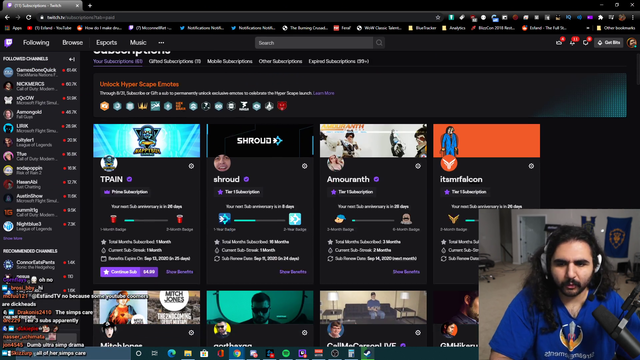This screenshot has width=640, height=360.
Task: Switch to Mobile Subscriptions tab
Action: [230, 61]
